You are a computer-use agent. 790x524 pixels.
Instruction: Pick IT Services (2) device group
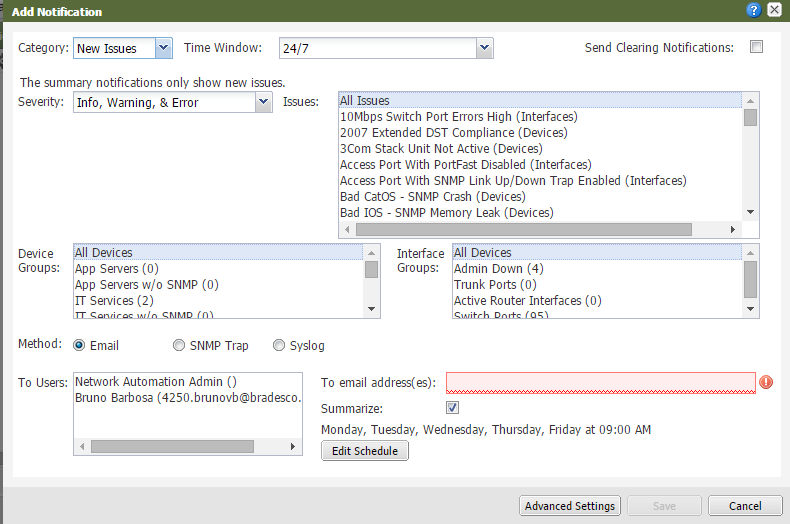tap(114, 300)
